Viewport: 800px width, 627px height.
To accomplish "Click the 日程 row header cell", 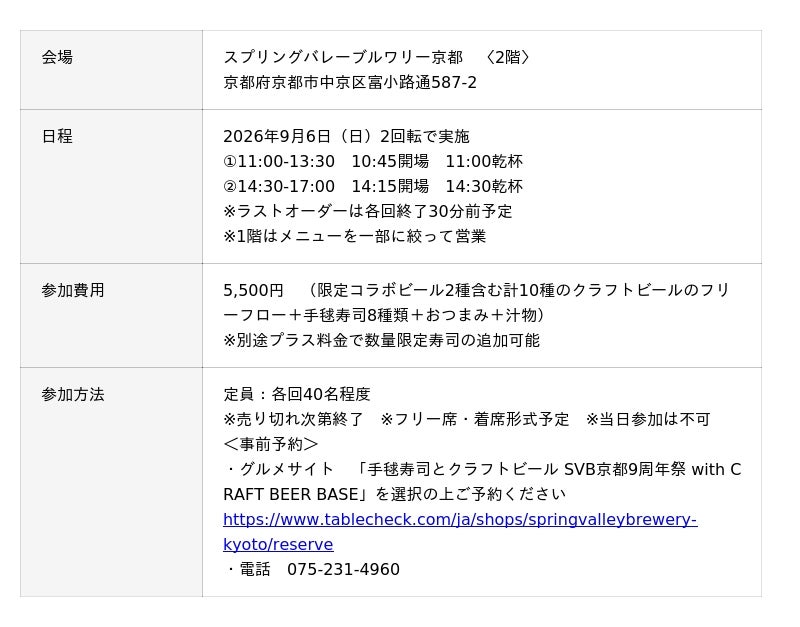I will tap(111, 186).
